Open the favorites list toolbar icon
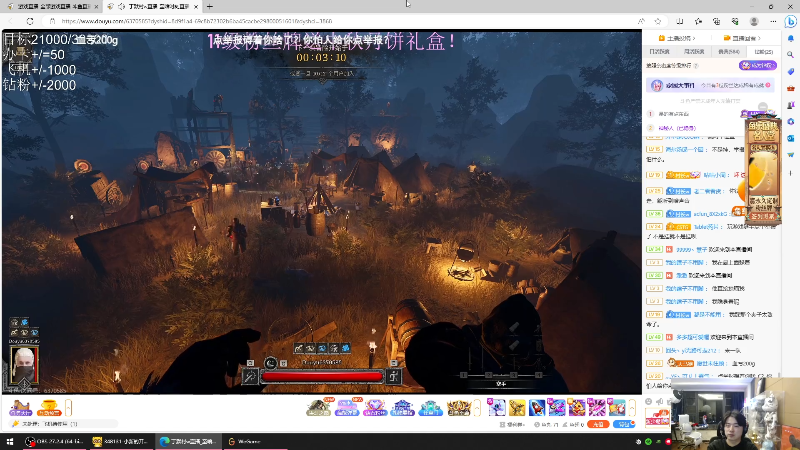The height and width of the screenshot is (450, 800). coord(698,21)
